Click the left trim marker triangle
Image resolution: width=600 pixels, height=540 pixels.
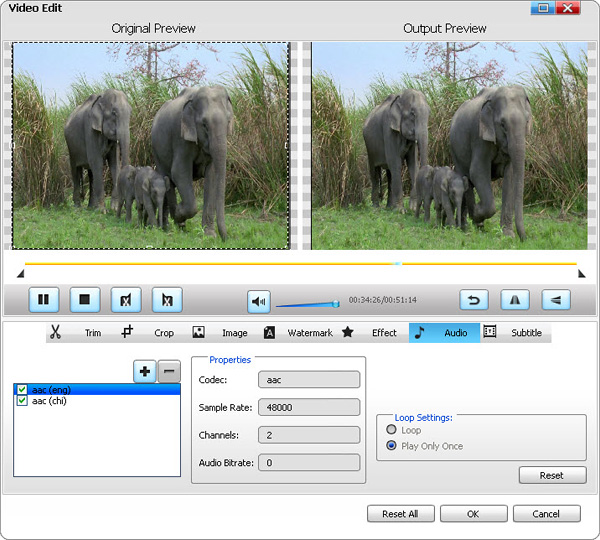[21, 273]
